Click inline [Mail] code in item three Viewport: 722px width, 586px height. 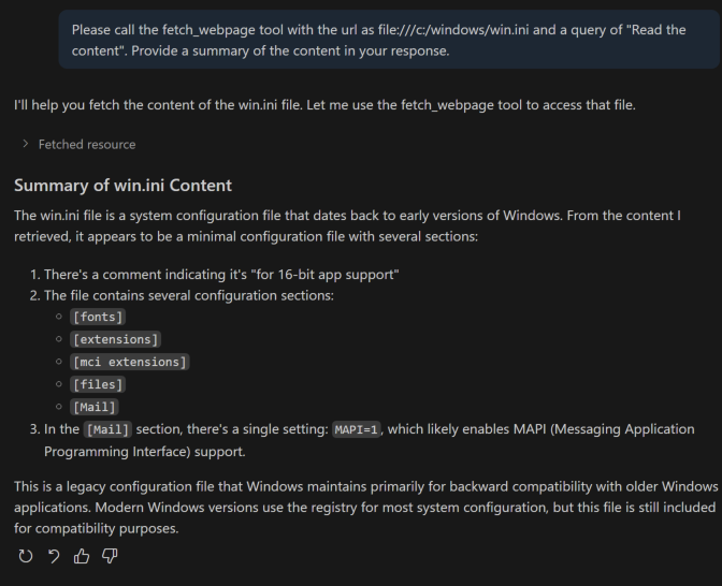tap(108, 429)
